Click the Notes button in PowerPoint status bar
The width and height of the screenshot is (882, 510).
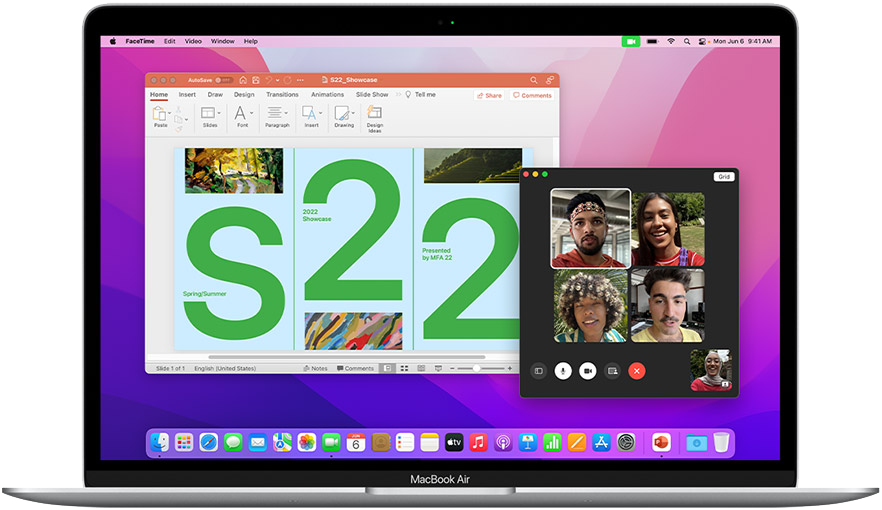coord(315,368)
